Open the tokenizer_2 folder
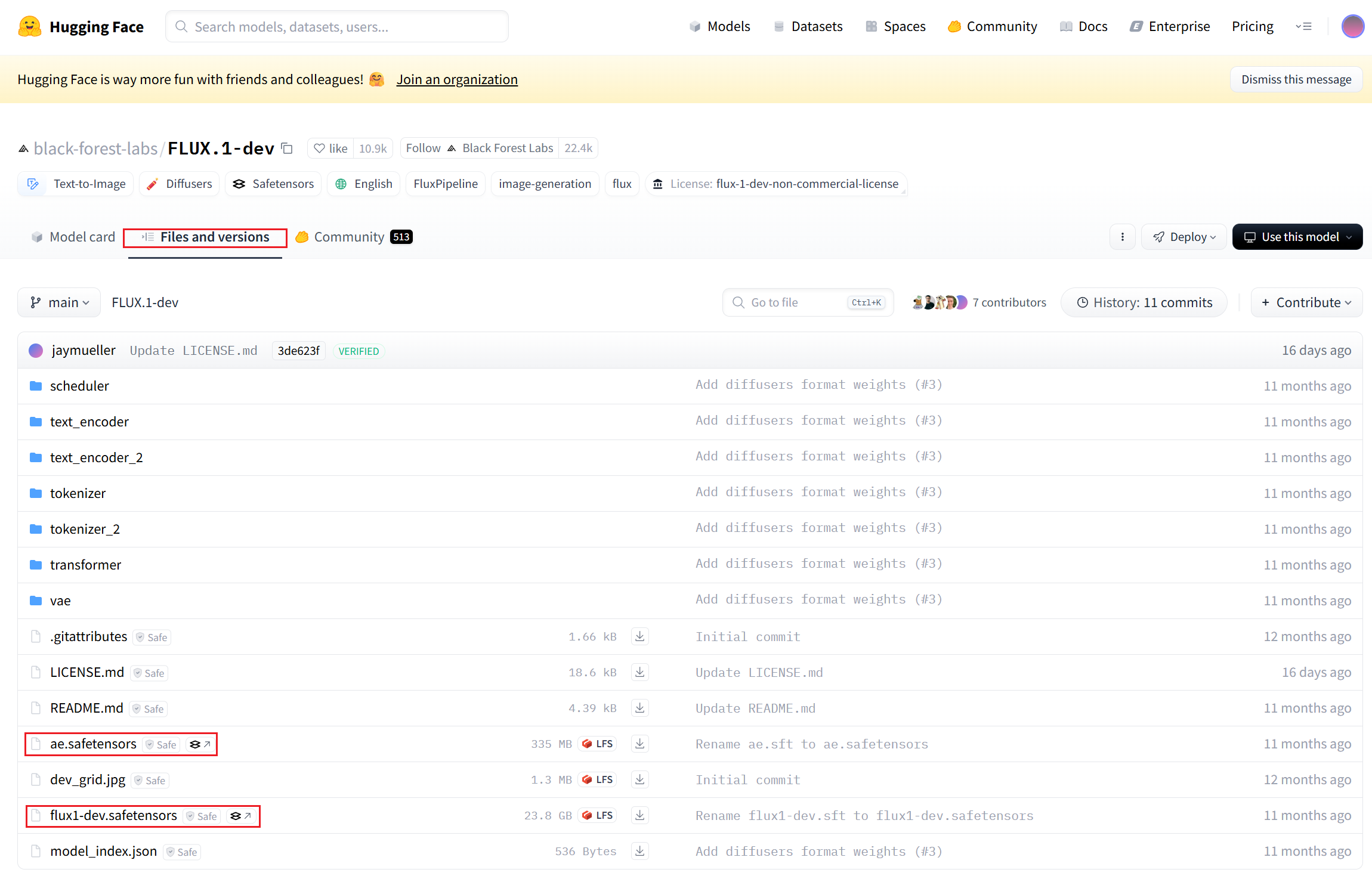Screen dimensions: 1372x885 point(85,529)
